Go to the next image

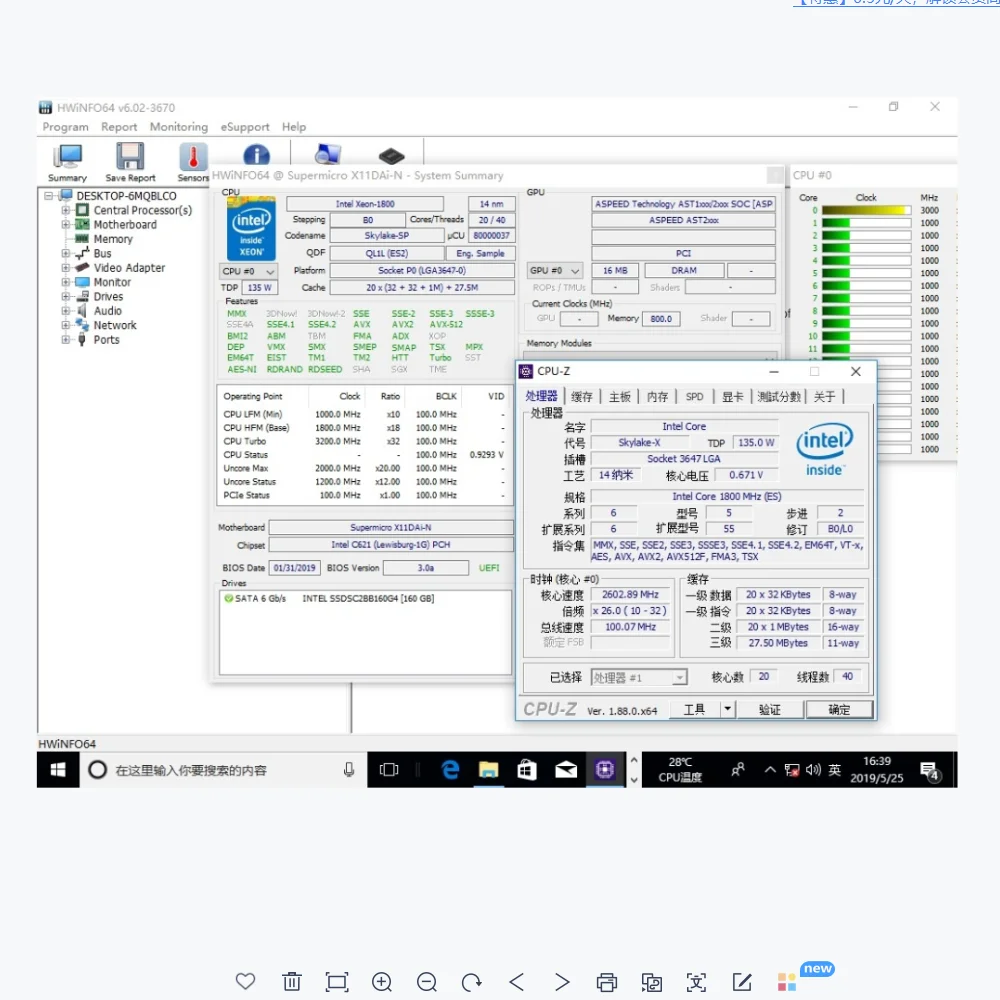click(x=562, y=982)
